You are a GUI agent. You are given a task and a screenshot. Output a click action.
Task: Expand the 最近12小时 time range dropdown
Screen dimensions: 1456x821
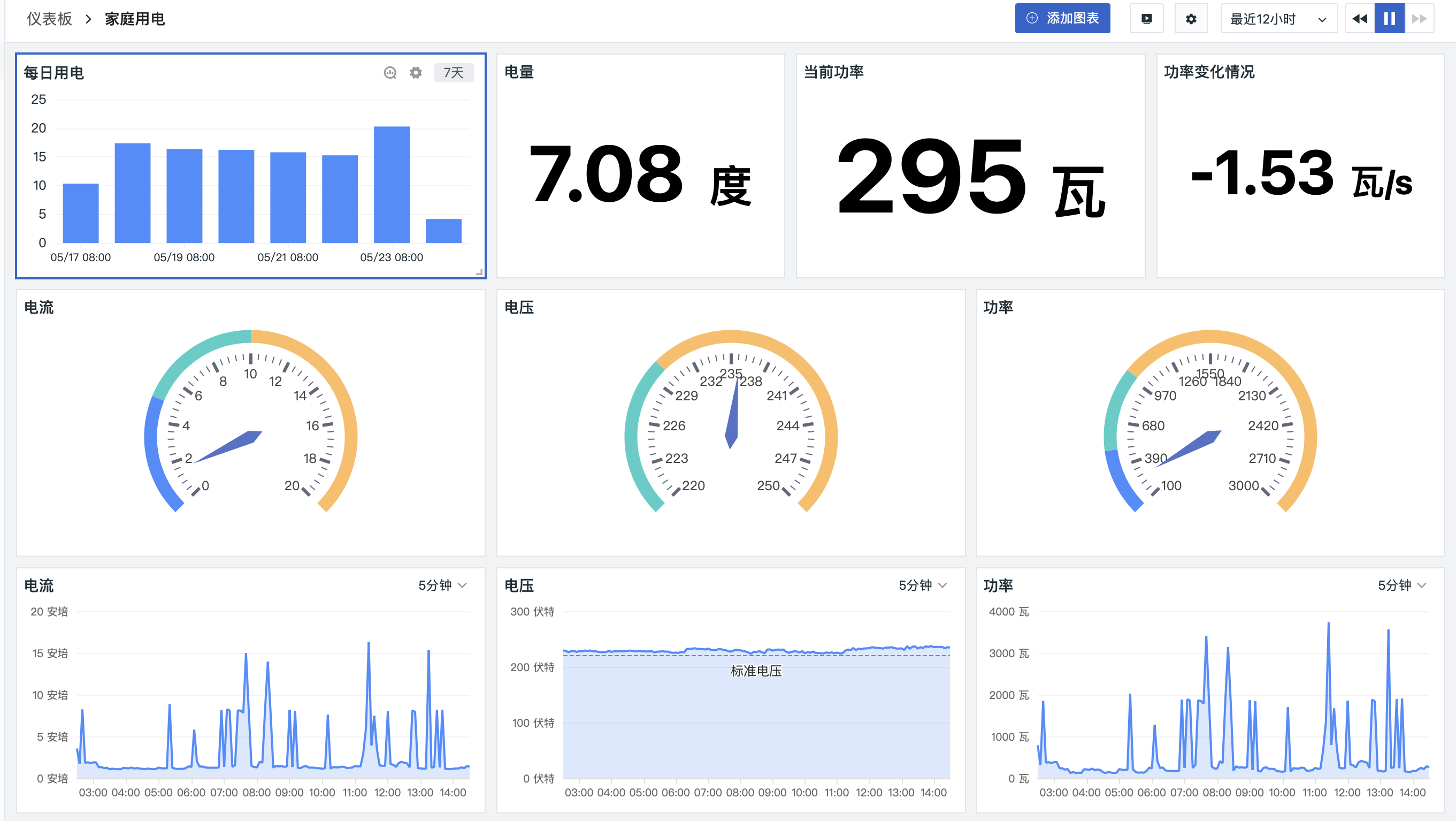pos(1278,19)
